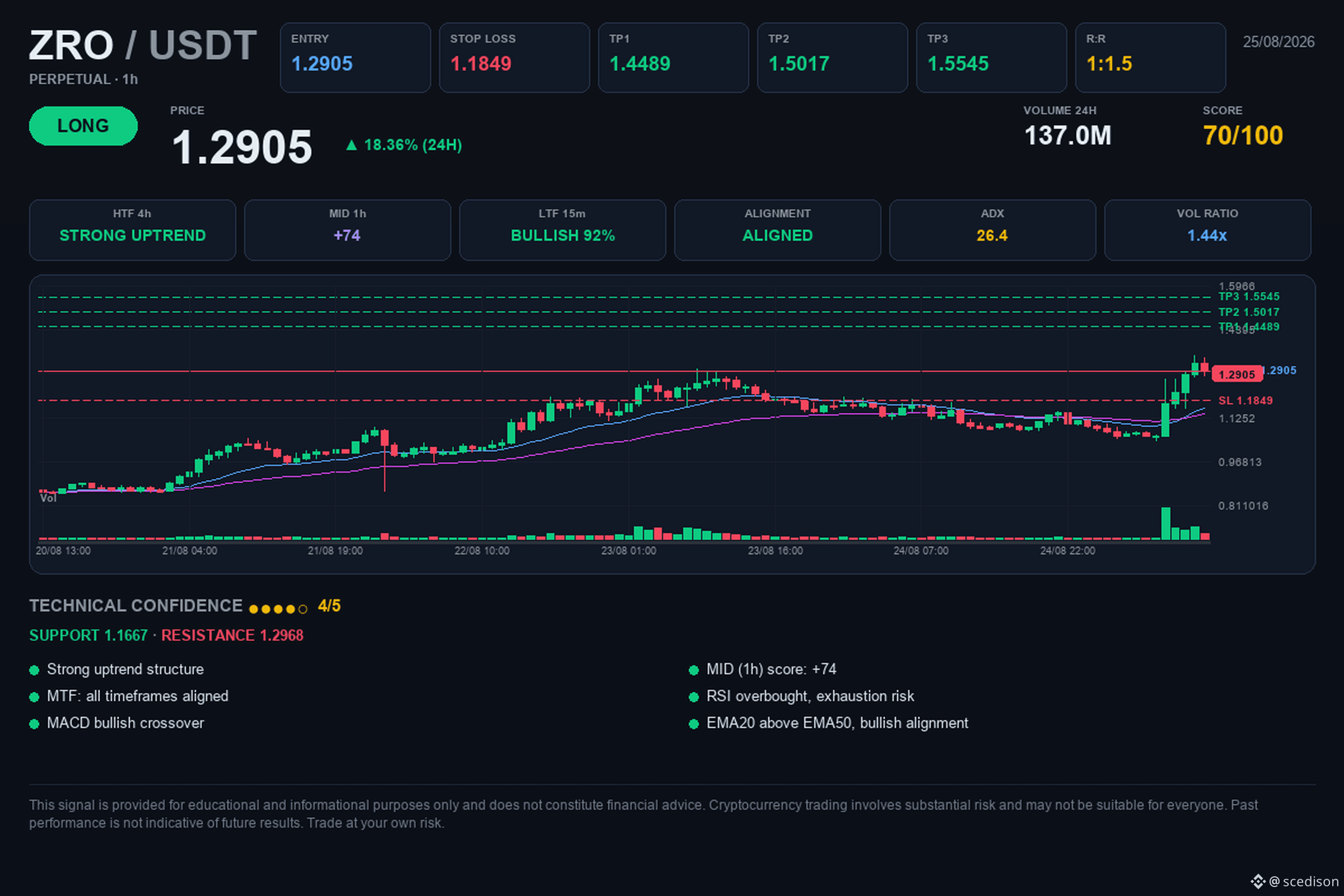Select the VOL RATIO 1.44x card
This screenshot has width=1344, height=896.
tap(1207, 230)
